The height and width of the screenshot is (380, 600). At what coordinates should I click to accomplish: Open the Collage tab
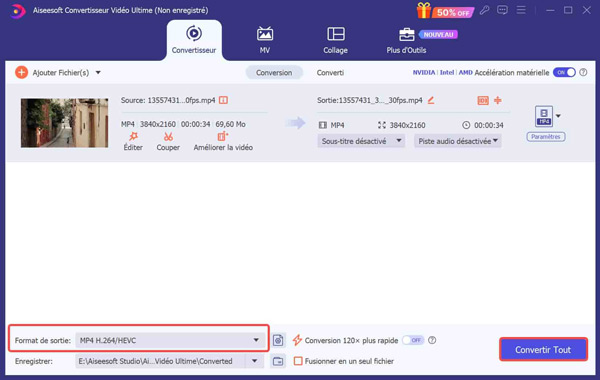coord(336,40)
